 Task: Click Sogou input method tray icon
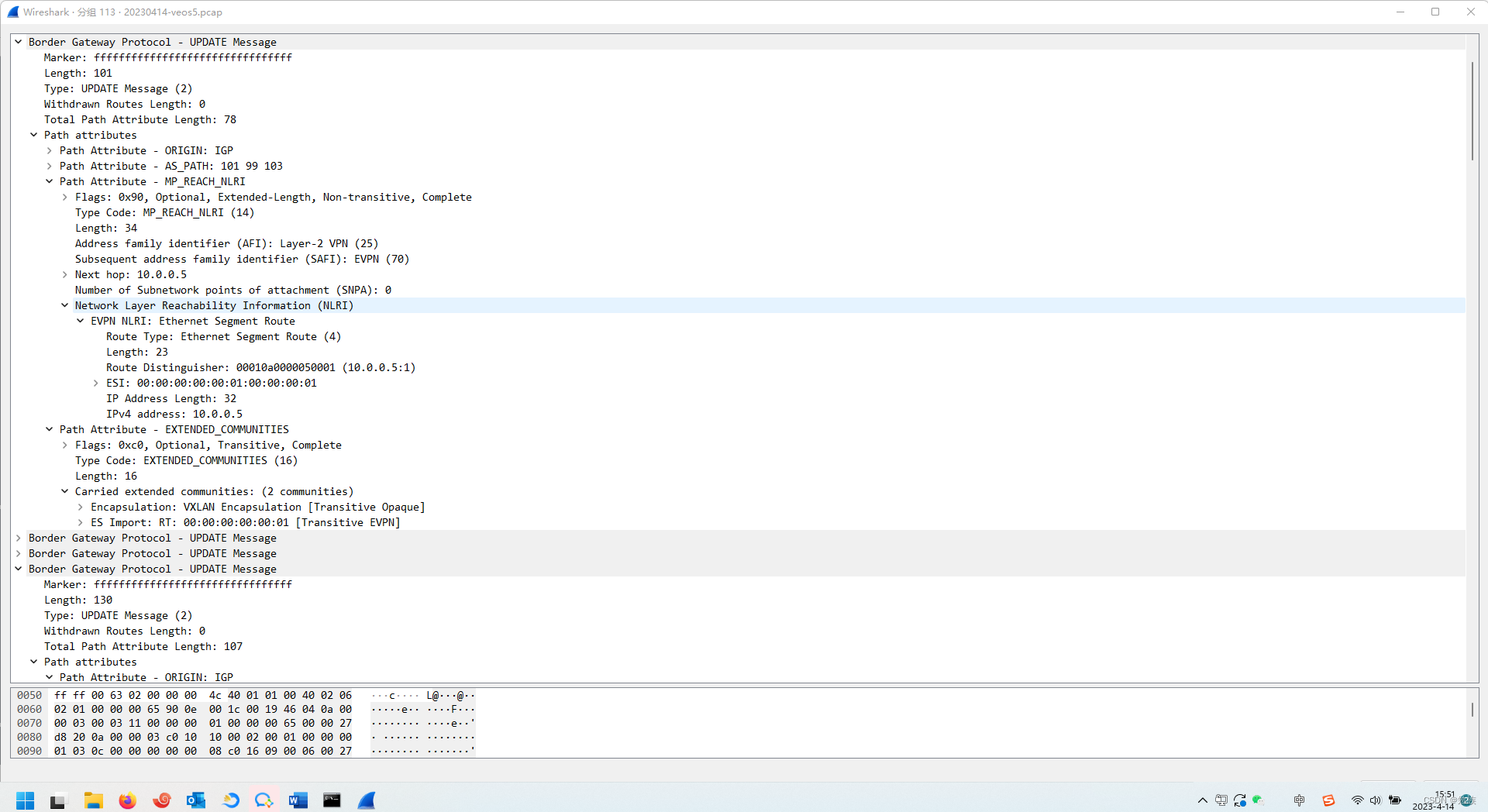point(1328,800)
